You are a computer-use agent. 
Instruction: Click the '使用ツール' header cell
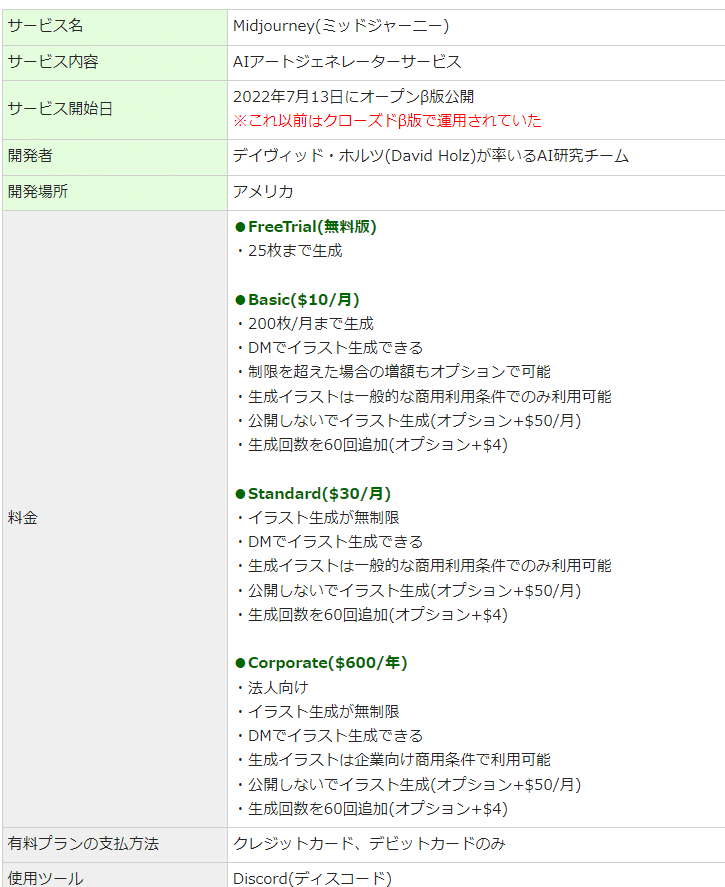coord(115,875)
